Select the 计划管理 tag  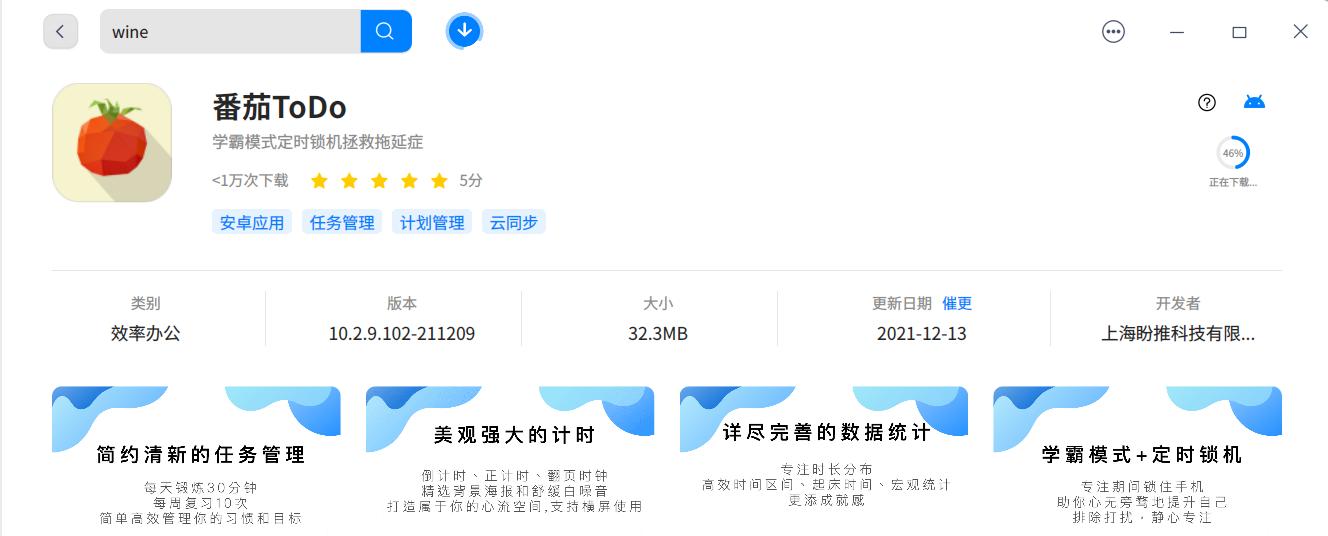point(432,222)
